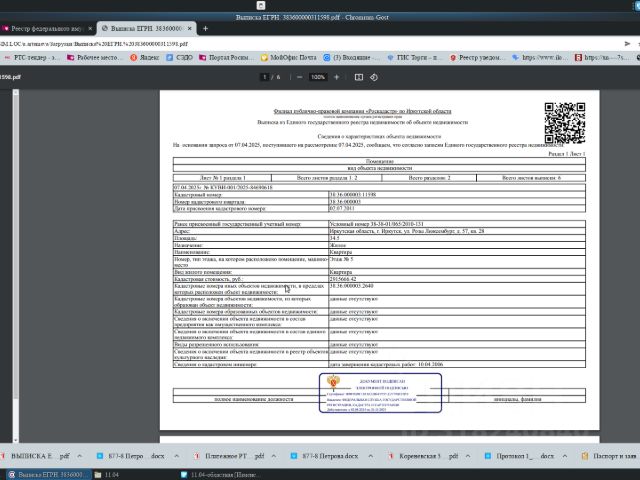640x480 pixels.
Task: Open downloaded Паспорт и заяв file
Action: pyautogui.click(x=610, y=456)
